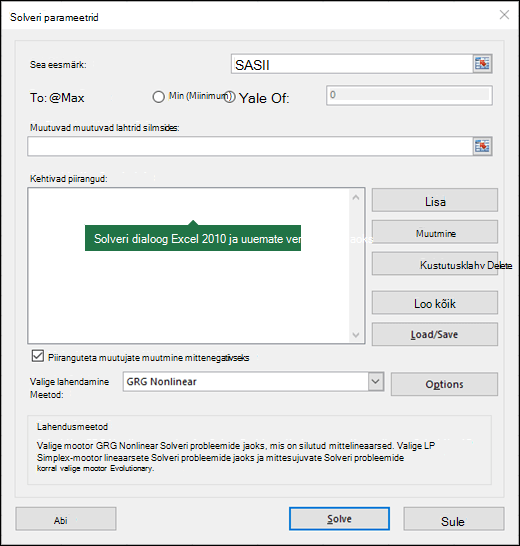Click the Sea eesmärk objective input field

pyautogui.click(x=352, y=64)
